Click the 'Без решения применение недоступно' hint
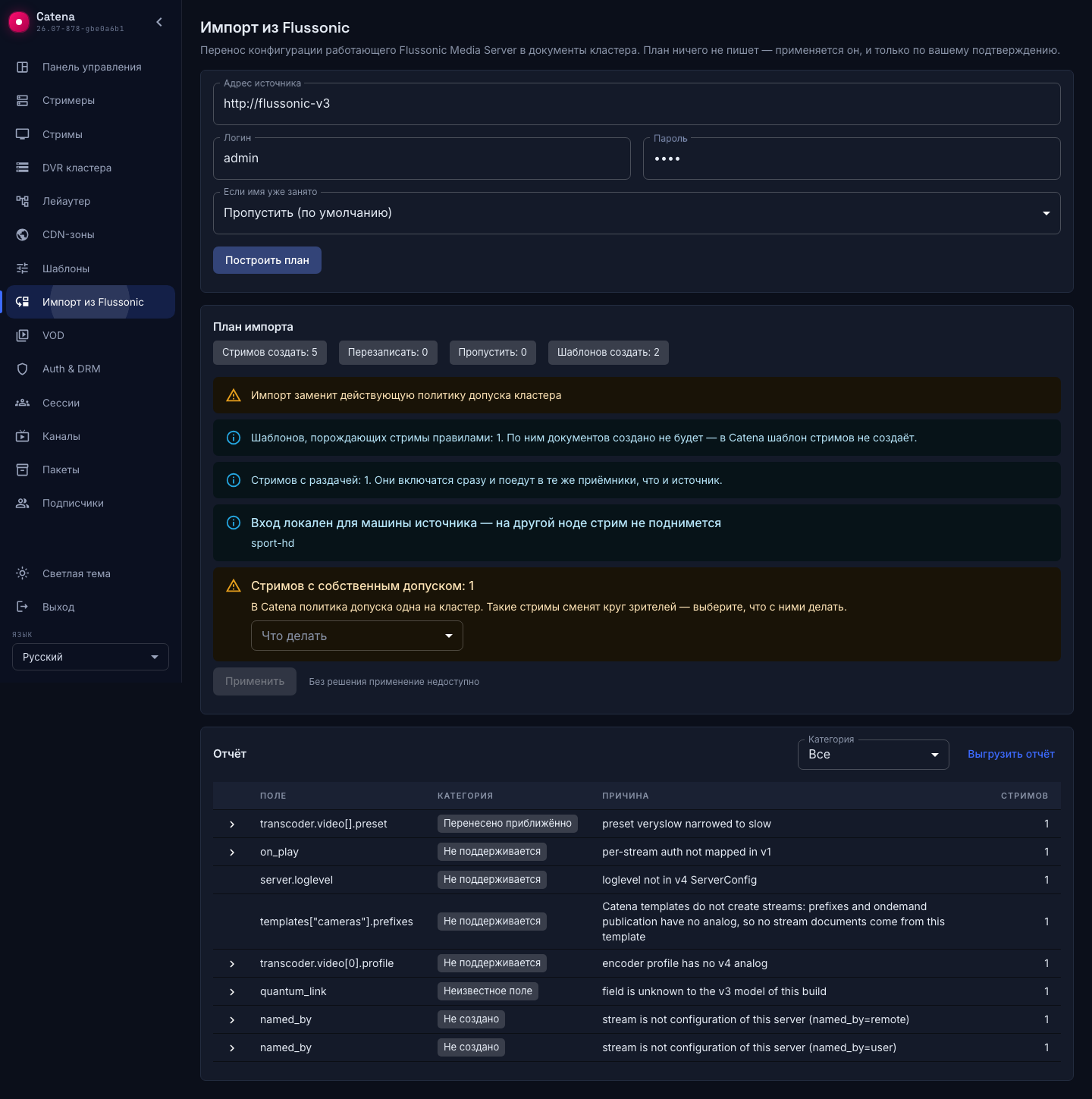The height and width of the screenshot is (1099, 1092). pyautogui.click(x=394, y=682)
